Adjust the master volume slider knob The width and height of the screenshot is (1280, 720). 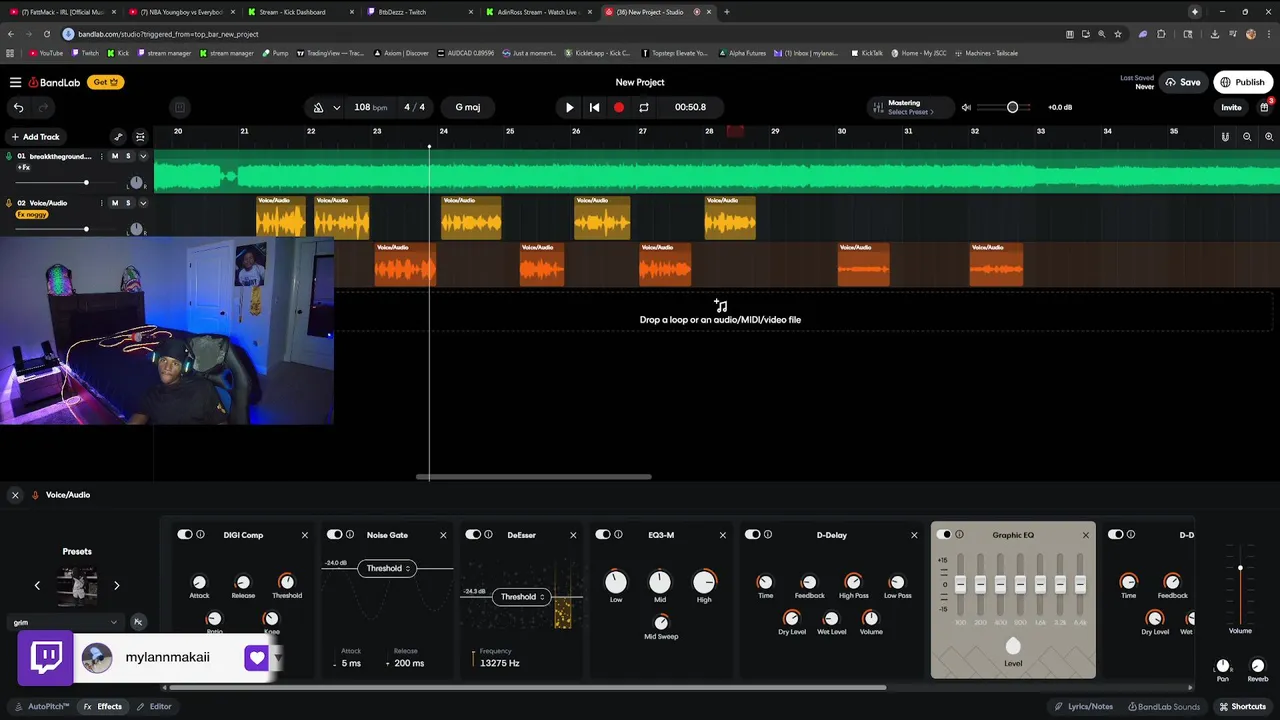click(1012, 107)
